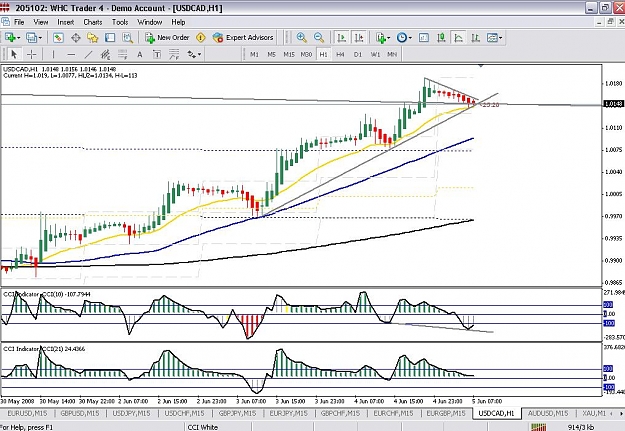Viewport: 625px width, 431px height.
Task: Select the arrow Cursor tool
Action: (x=14, y=54)
